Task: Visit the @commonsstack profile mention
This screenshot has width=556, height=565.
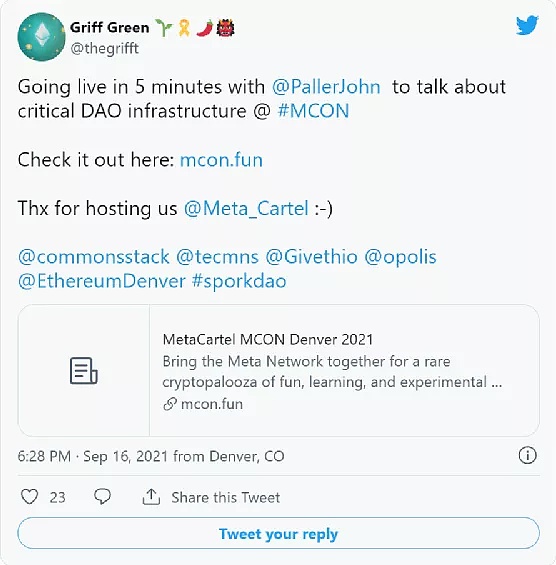Action: coord(94,257)
